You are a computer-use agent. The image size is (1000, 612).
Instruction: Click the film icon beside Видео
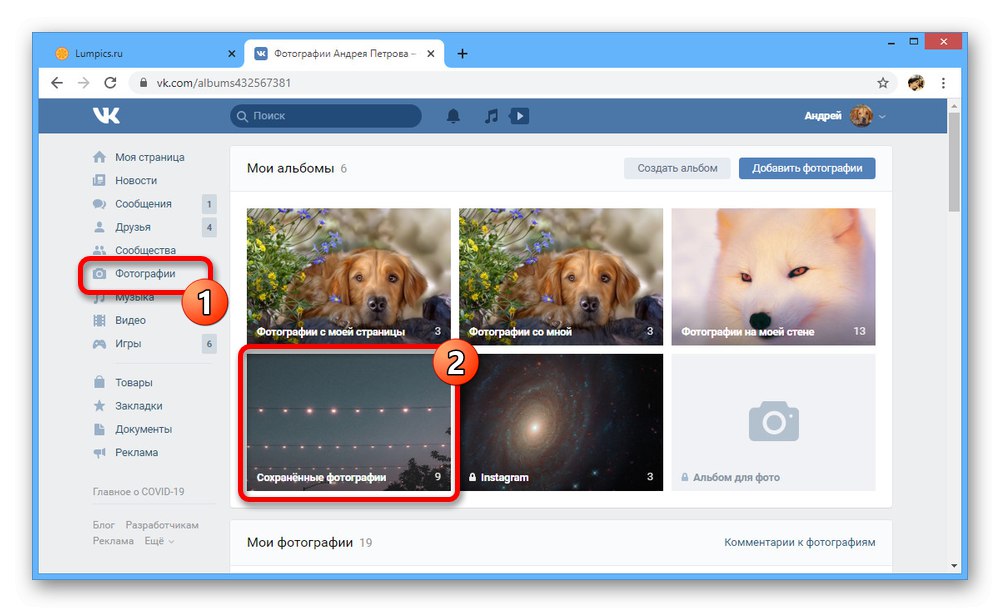point(99,320)
